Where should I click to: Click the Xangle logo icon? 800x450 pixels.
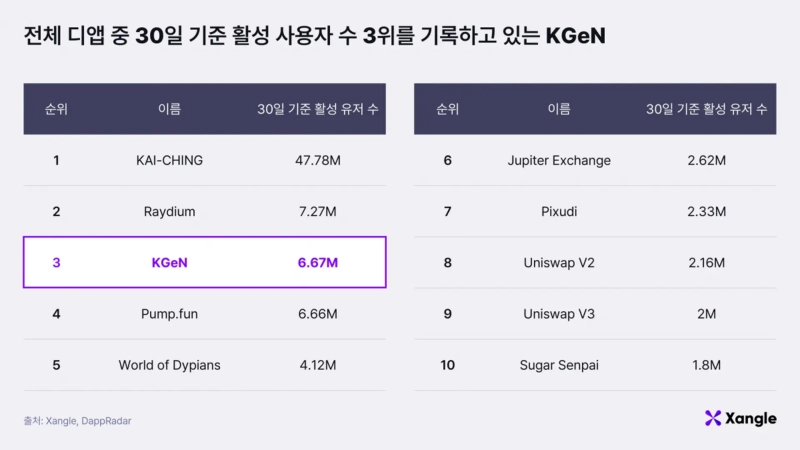point(713,418)
